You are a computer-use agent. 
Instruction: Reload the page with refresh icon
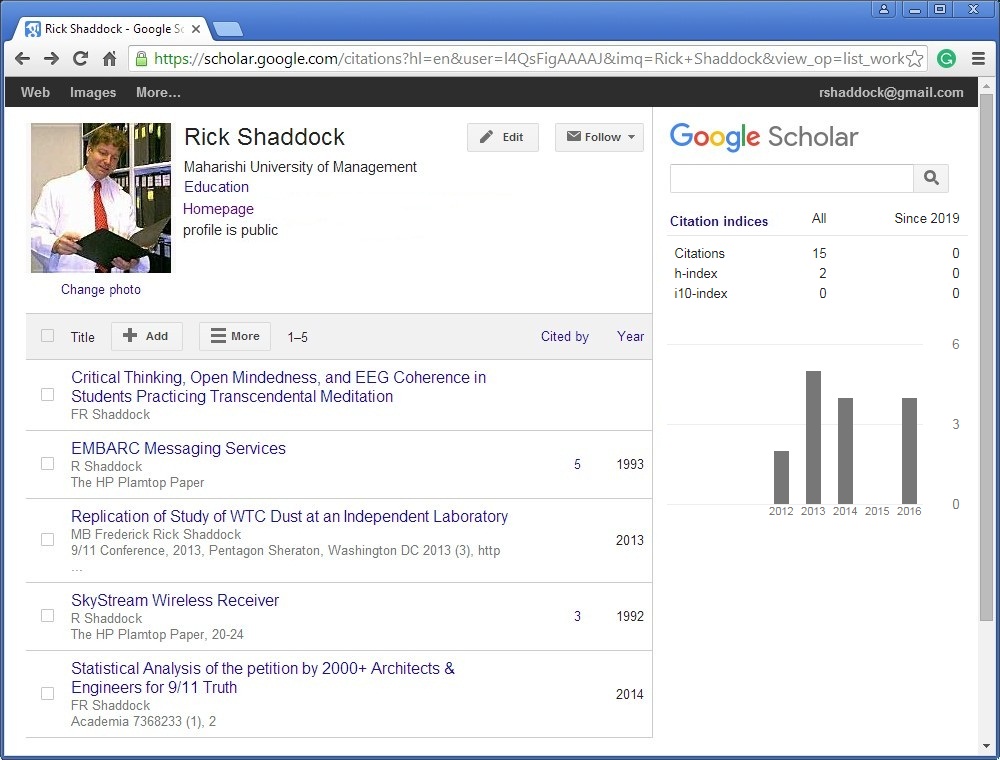pyautogui.click(x=80, y=59)
